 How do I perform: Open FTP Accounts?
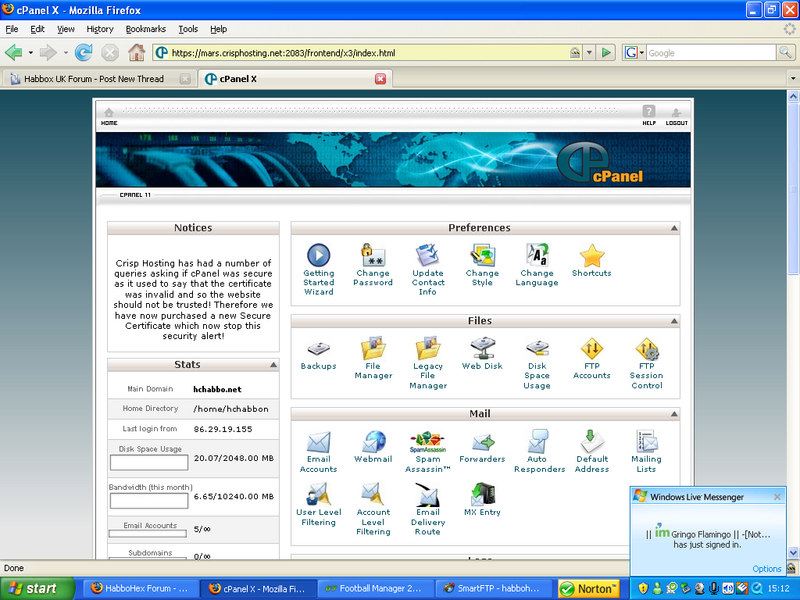point(591,358)
